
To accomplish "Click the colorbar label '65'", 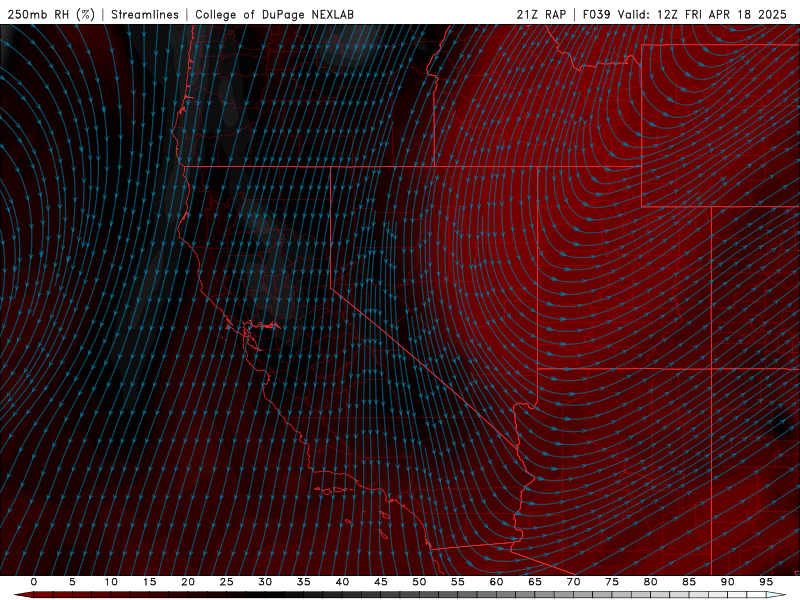I will 535,582.
